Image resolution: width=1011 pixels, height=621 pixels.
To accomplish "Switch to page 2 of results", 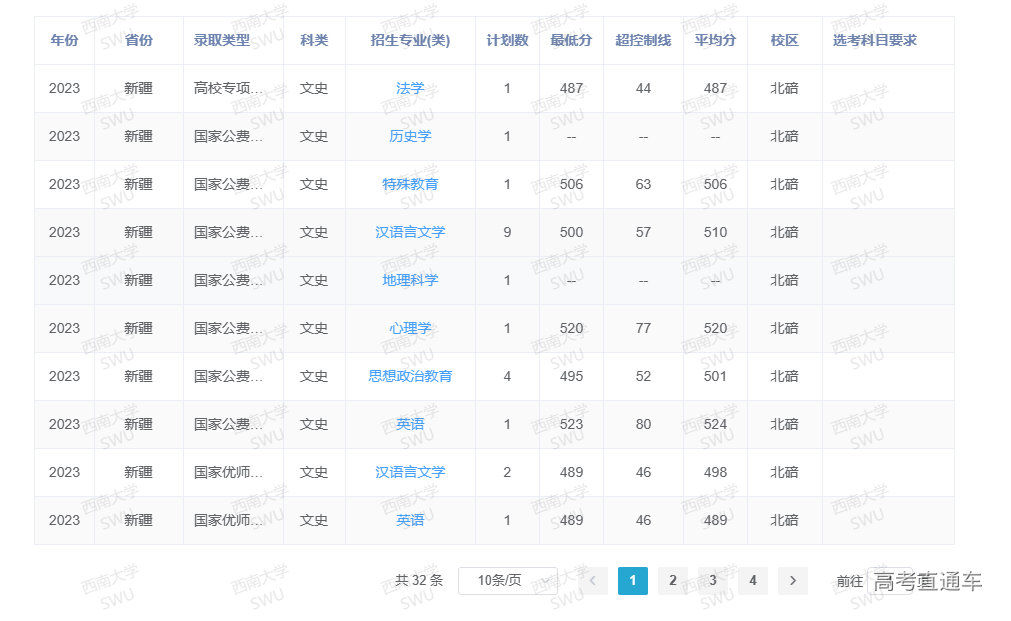I will click(x=673, y=581).
